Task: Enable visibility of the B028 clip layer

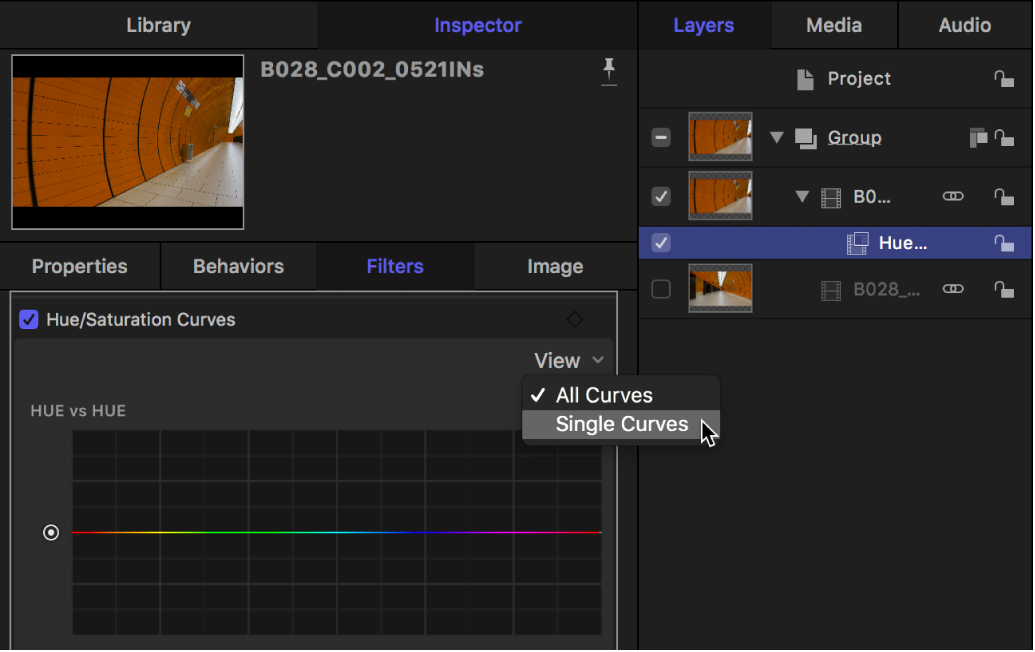Action: 660,288
